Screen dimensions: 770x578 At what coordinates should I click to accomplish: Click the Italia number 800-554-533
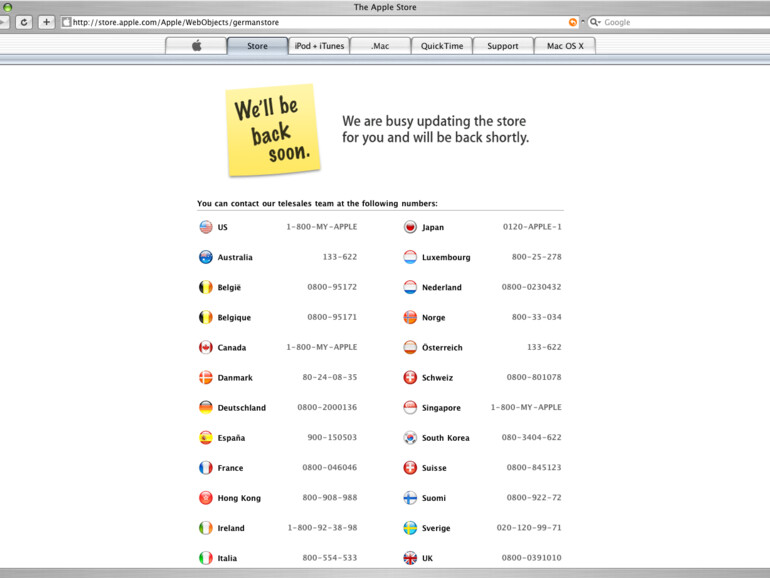[x=330, y=557]
